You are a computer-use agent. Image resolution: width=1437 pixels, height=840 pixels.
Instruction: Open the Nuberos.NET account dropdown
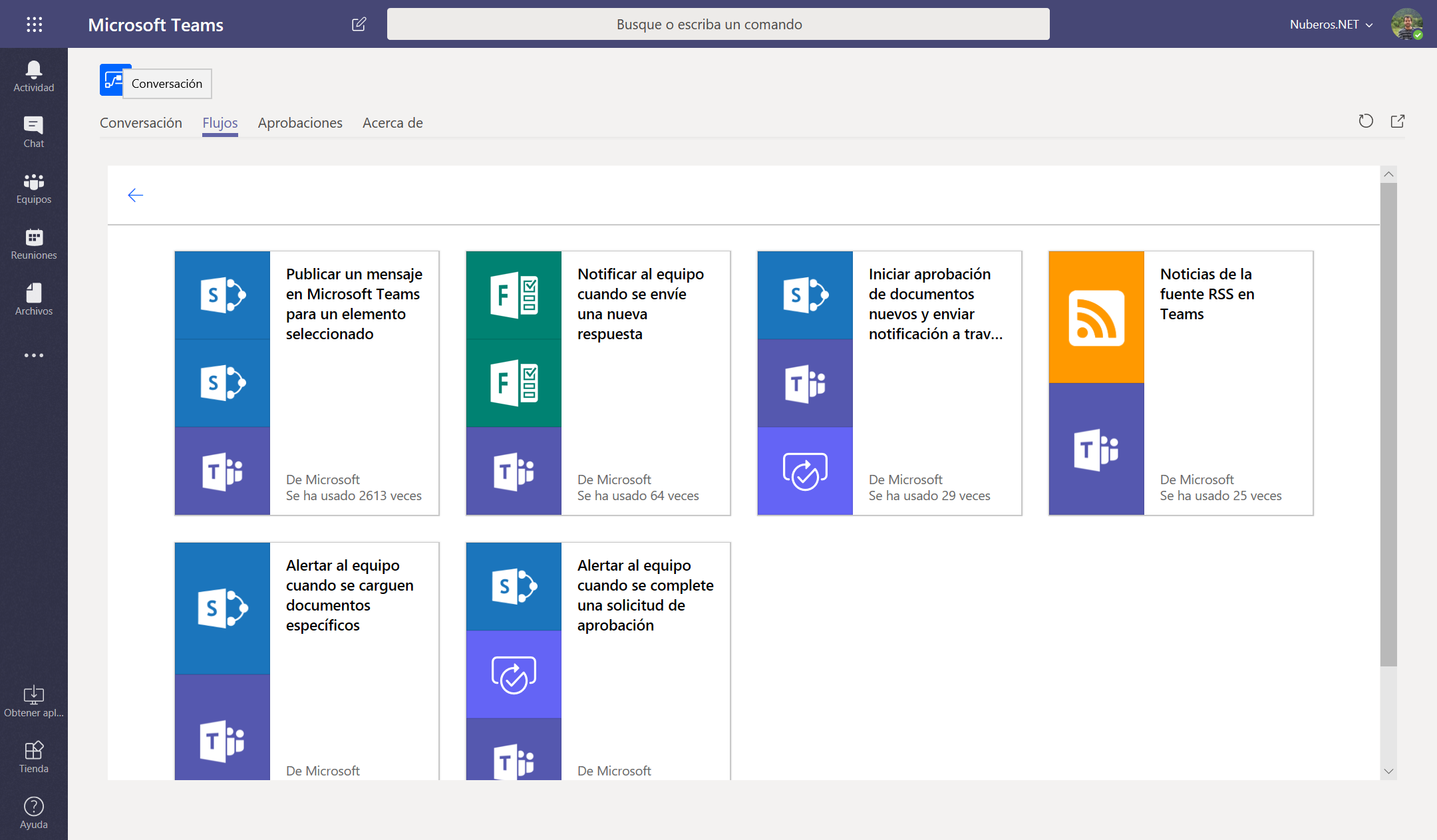point(1331,24)
